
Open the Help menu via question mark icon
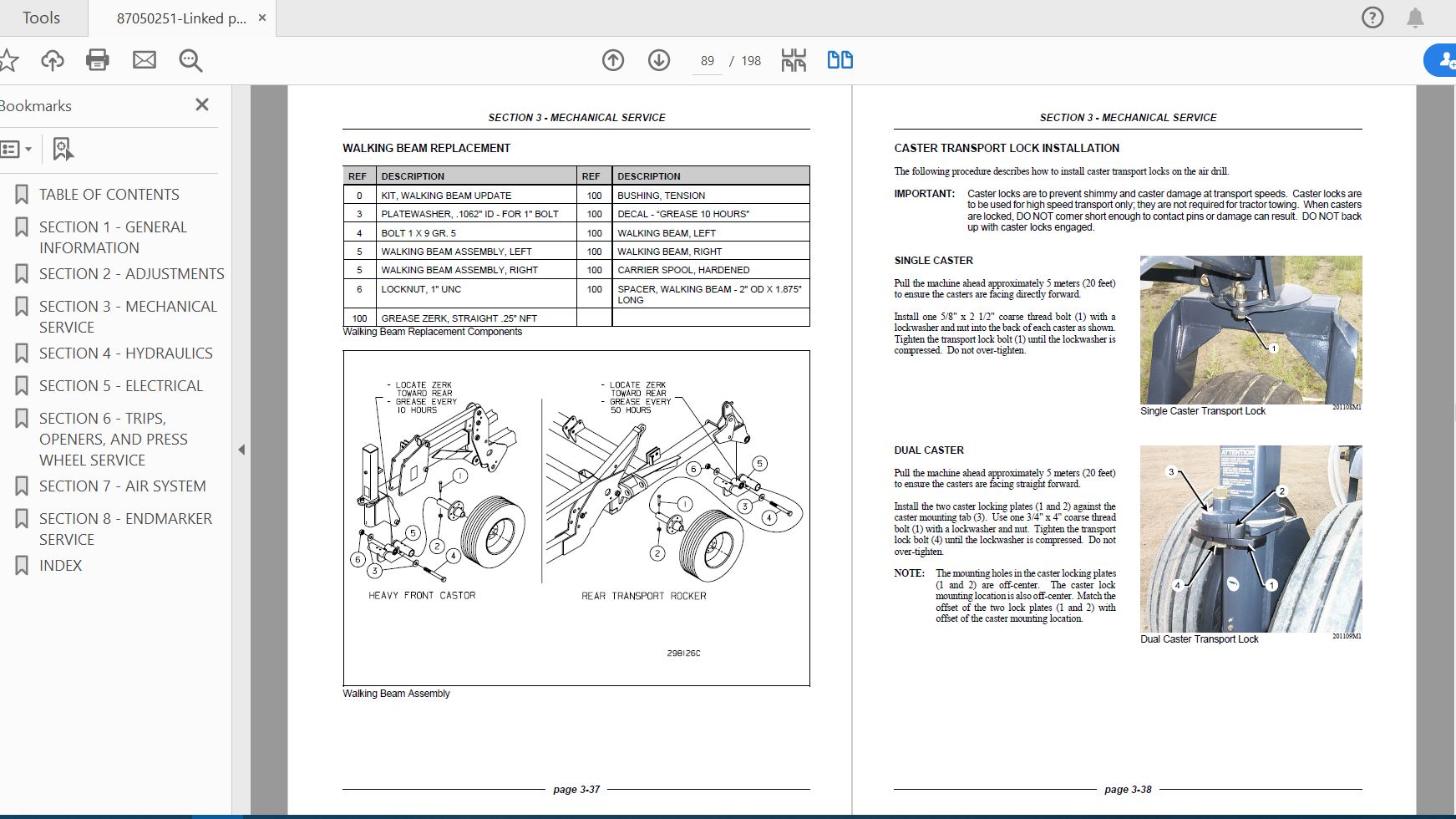click(x=1372, y=17)
